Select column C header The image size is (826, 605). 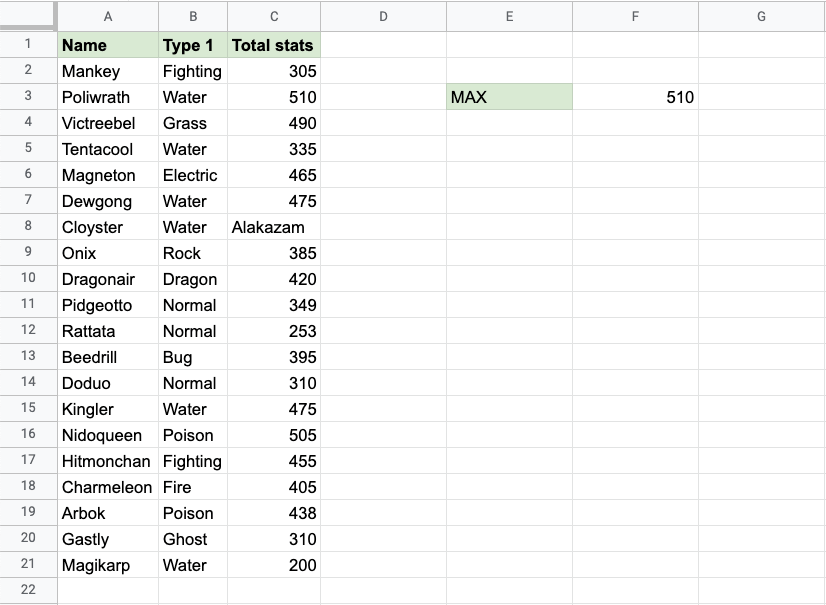coord(274,16)
